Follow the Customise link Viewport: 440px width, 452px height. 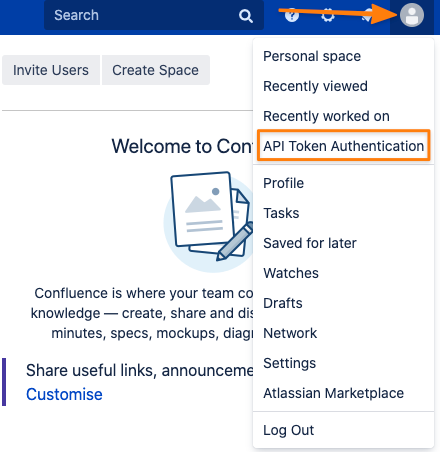(64, 394)
